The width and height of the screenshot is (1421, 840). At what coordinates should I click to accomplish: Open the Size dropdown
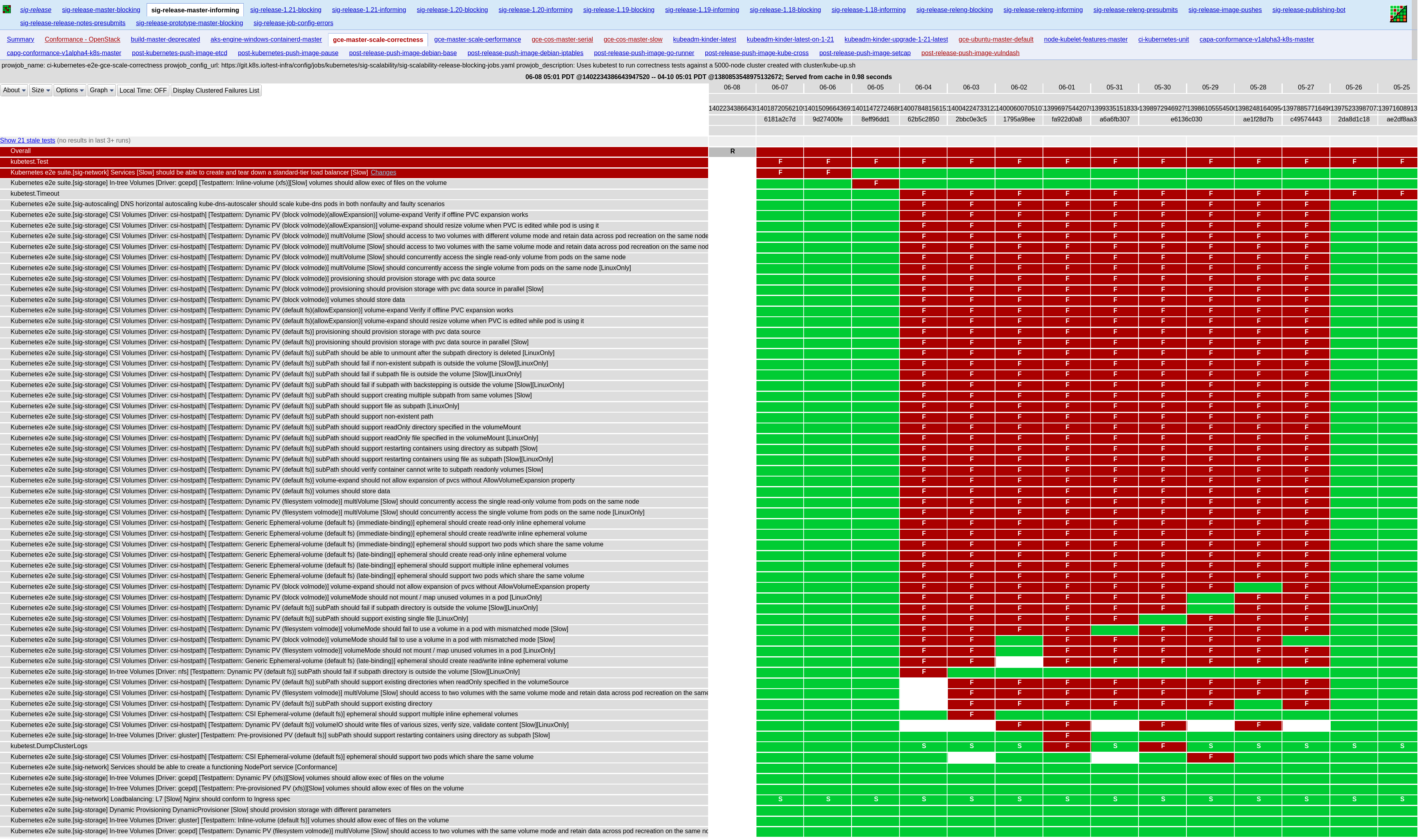coord(41,91)
